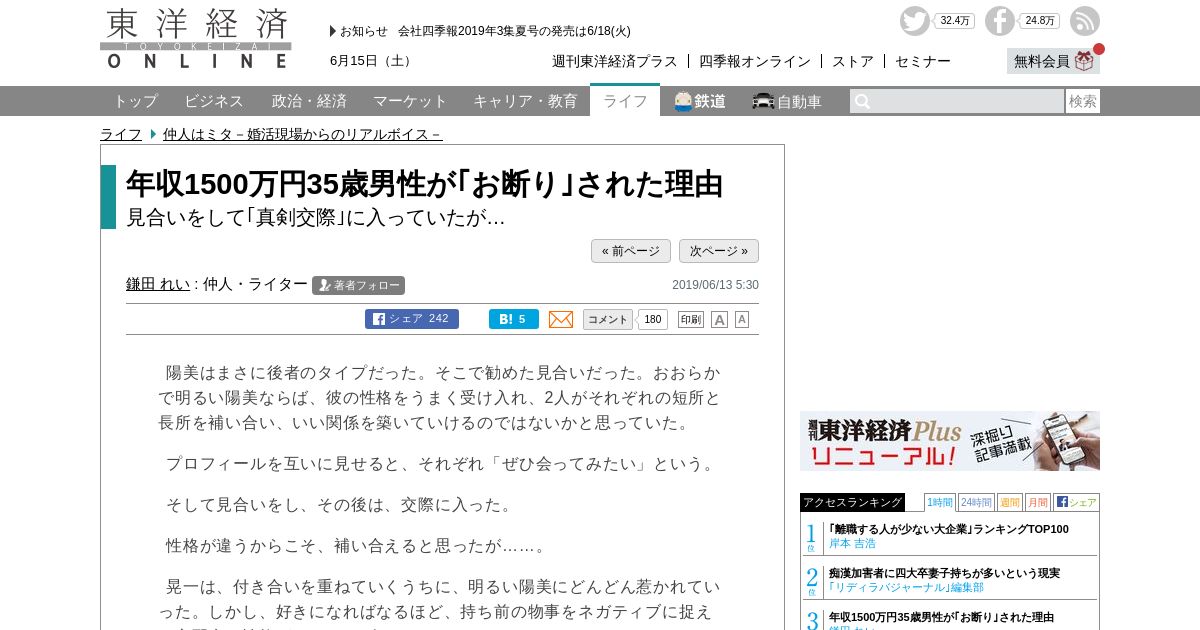Click the 180 comment count bubble

click(x=653, y=319)
